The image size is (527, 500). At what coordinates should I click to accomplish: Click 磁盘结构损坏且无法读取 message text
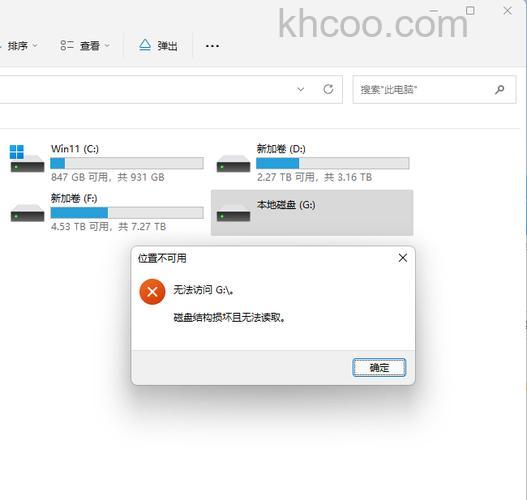[230, 317]
